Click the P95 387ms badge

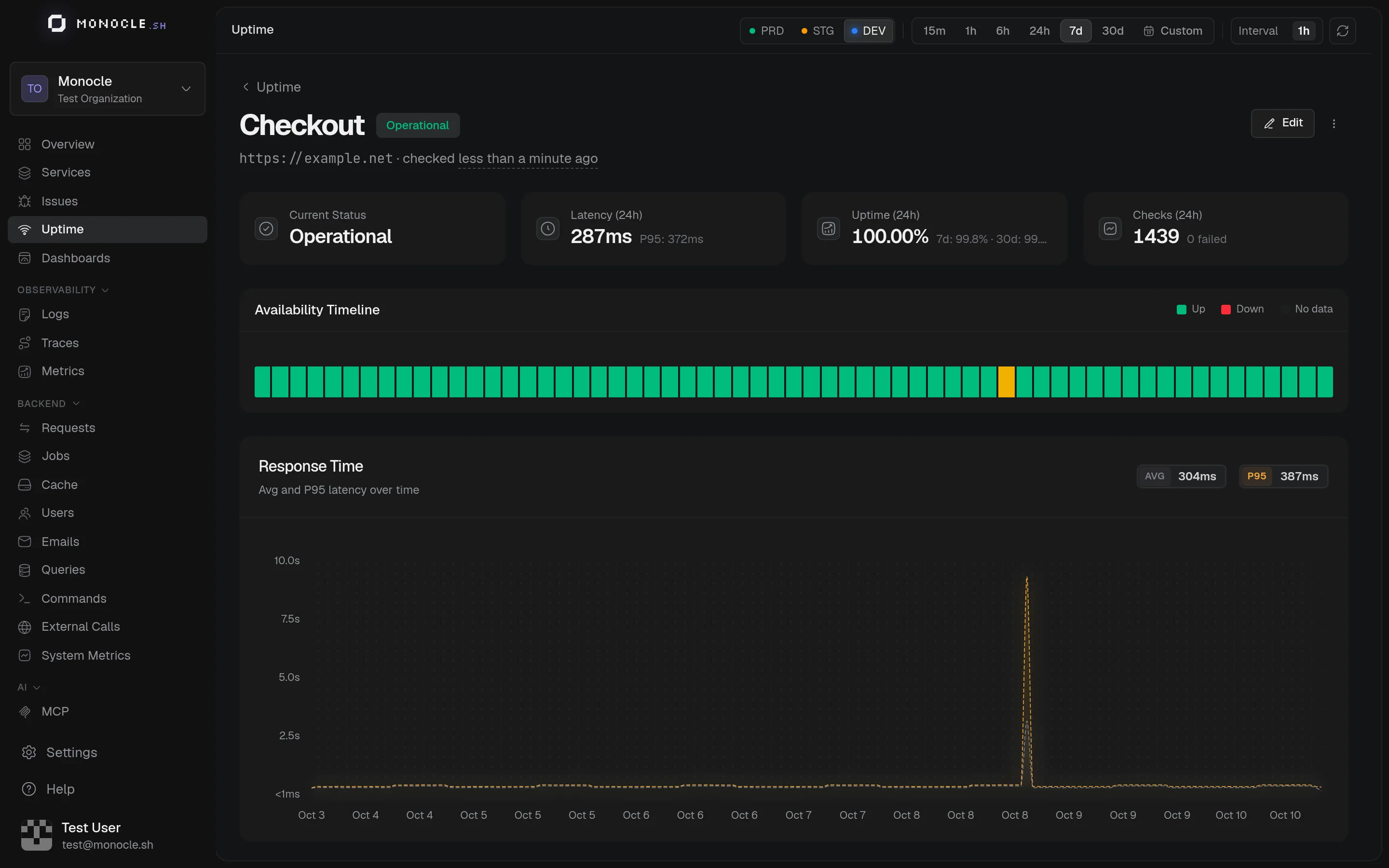(x=1283, y=476)
